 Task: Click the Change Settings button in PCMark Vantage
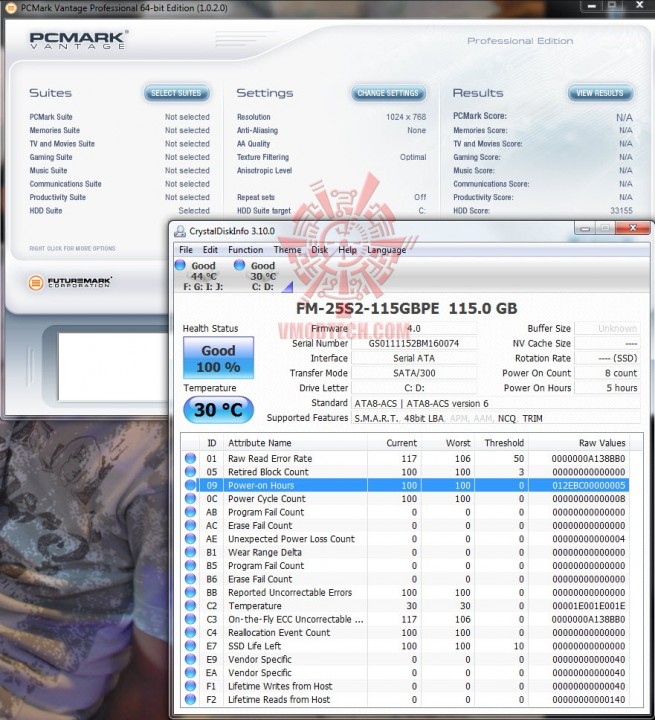click(x=388, y=93)
